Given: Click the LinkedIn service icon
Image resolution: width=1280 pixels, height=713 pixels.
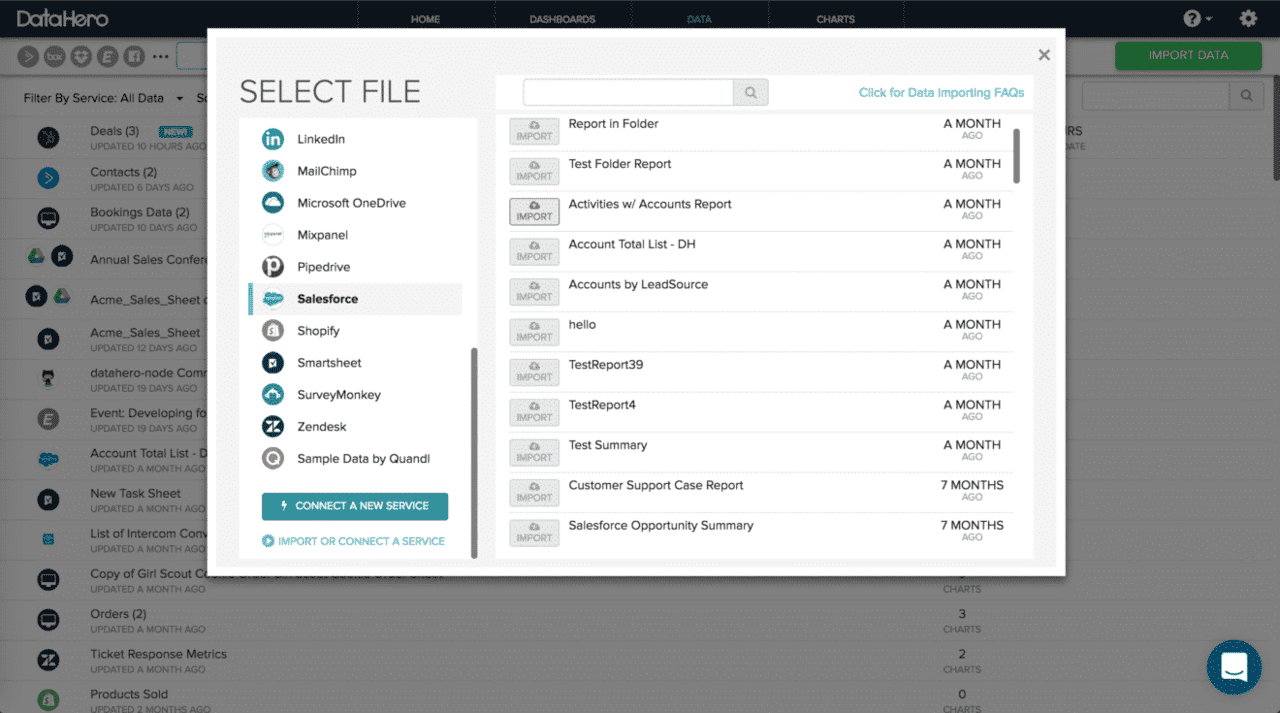Looking at the screenshot, I should tap(272, 139).
